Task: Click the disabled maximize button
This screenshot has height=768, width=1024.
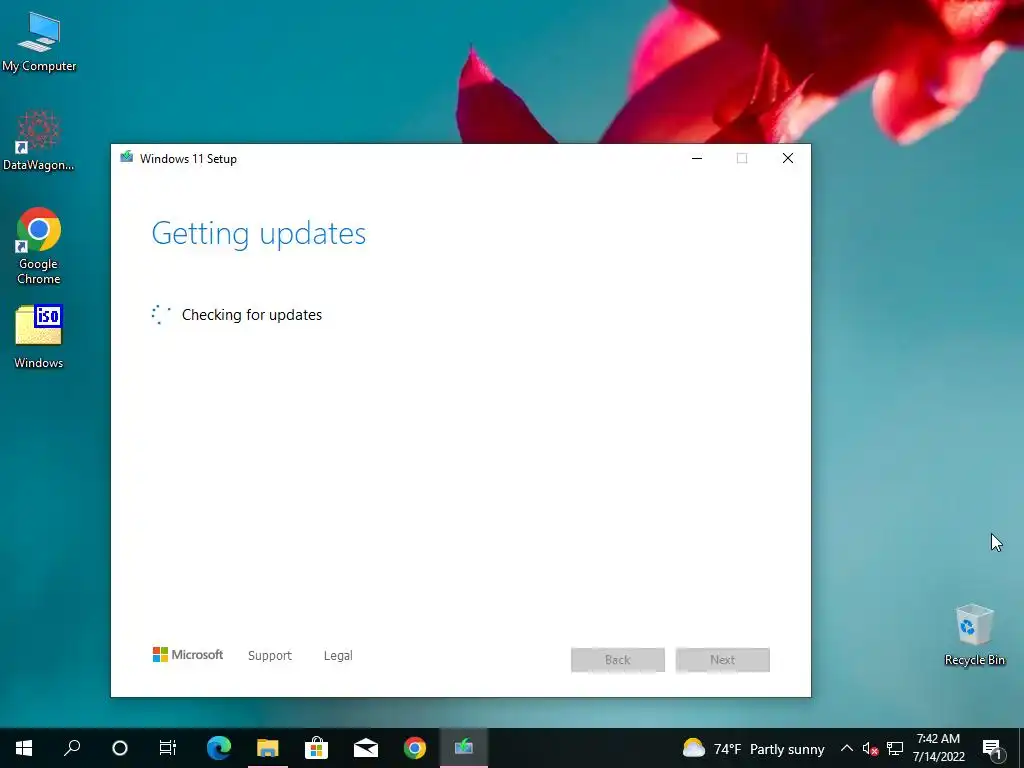Action: 742,158
